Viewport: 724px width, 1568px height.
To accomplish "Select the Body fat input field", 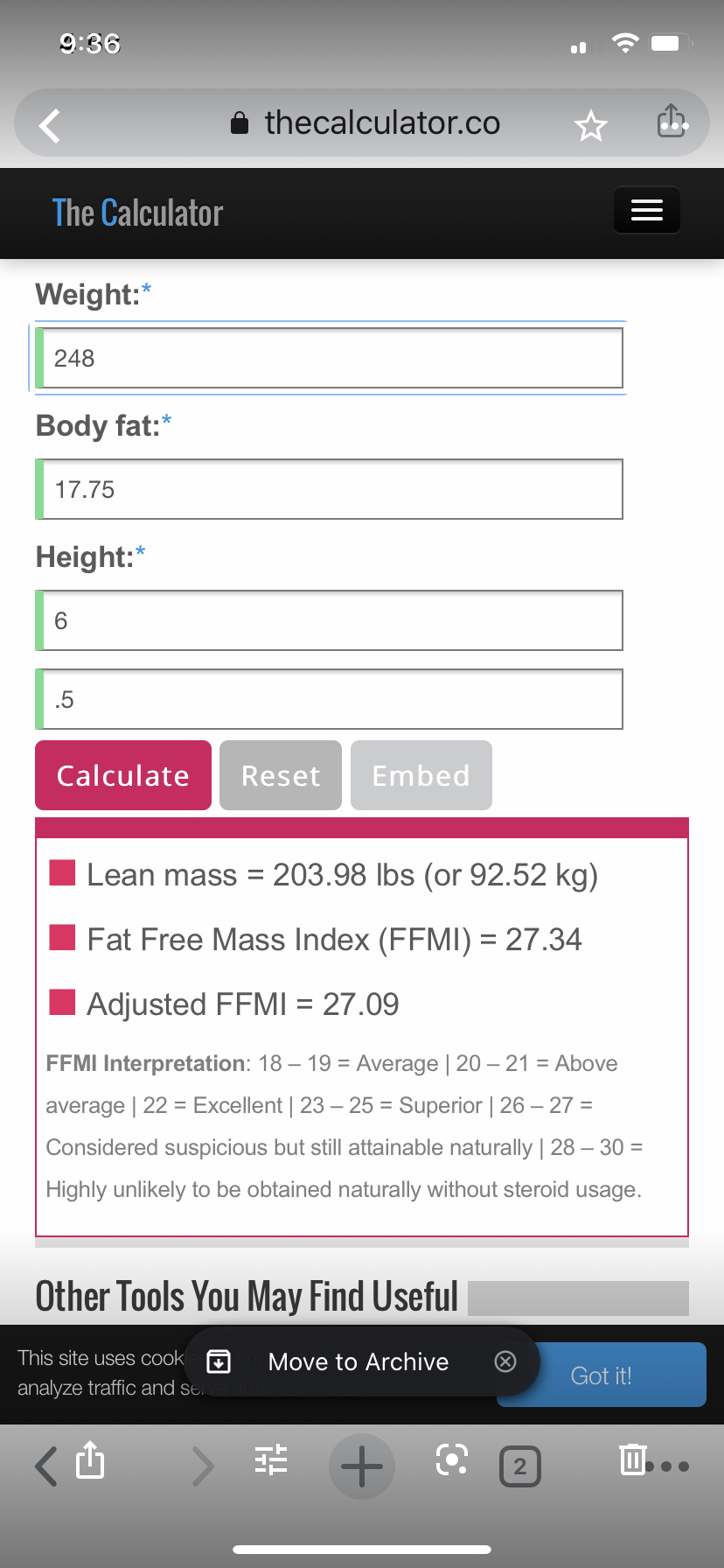I will coord(331,489).
